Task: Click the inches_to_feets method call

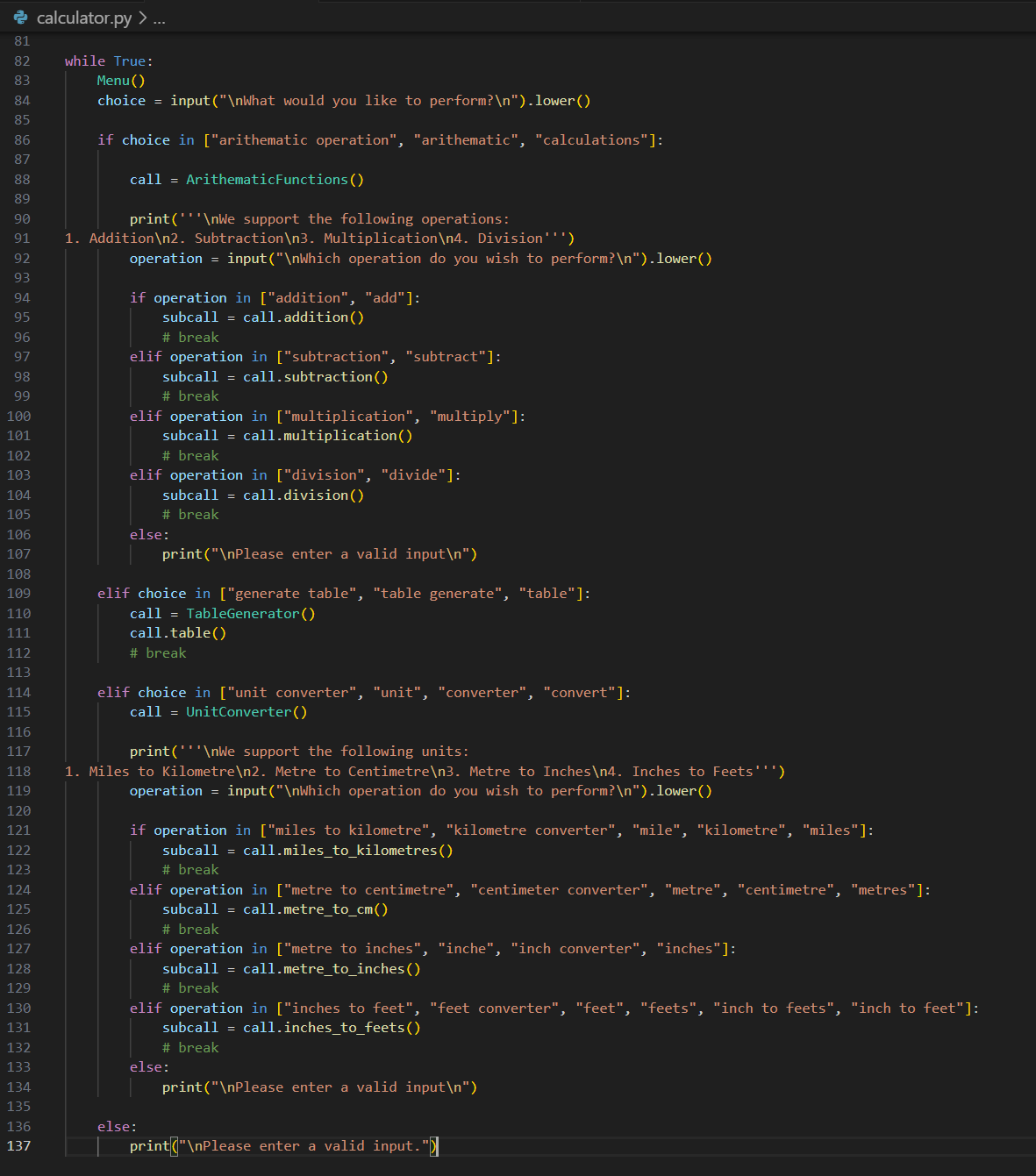Action: [351, 1028]
